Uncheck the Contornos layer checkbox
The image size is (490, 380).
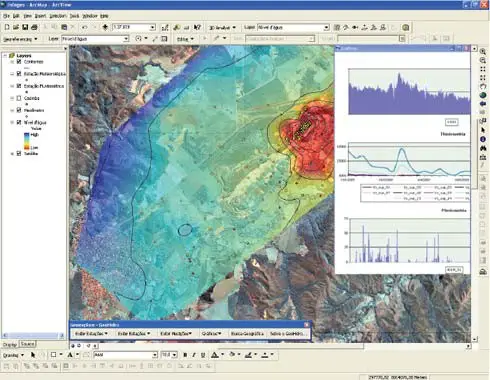point(19,62)
